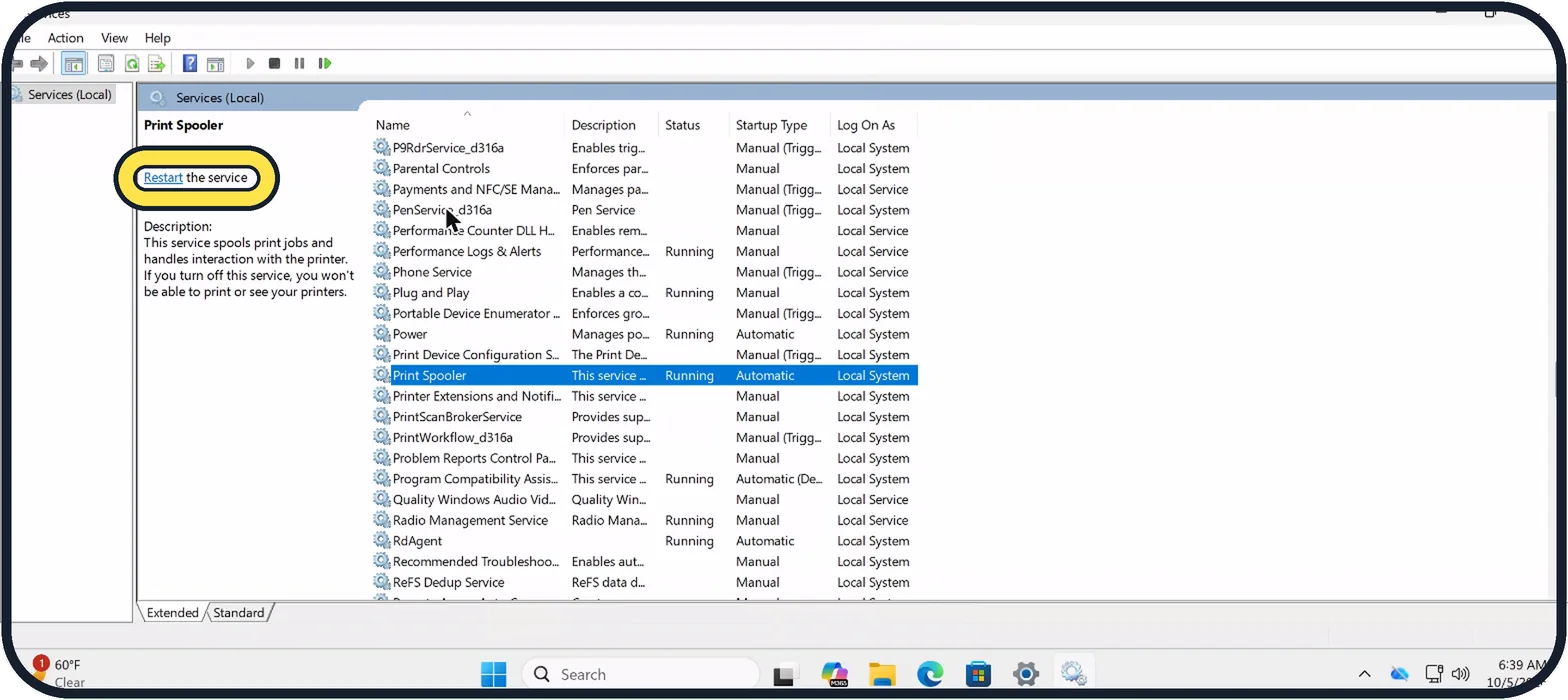The image size is (1568, 700).
Task: Click the network tray icon
Action: 1434,674
